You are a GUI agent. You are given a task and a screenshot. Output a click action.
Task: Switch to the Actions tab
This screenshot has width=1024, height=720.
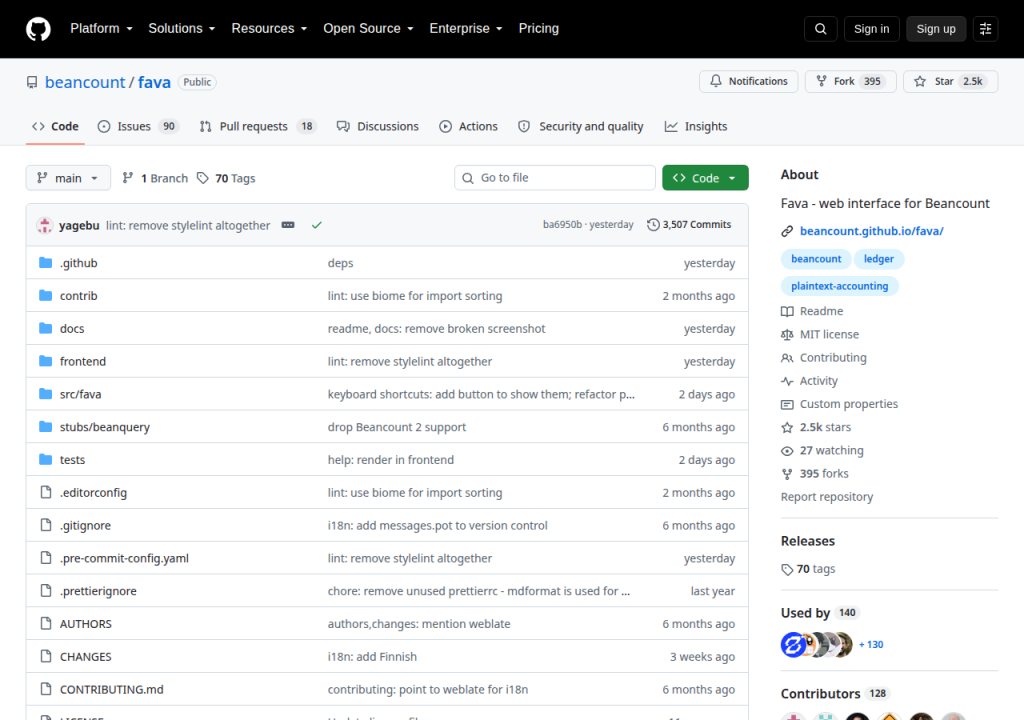468,126
